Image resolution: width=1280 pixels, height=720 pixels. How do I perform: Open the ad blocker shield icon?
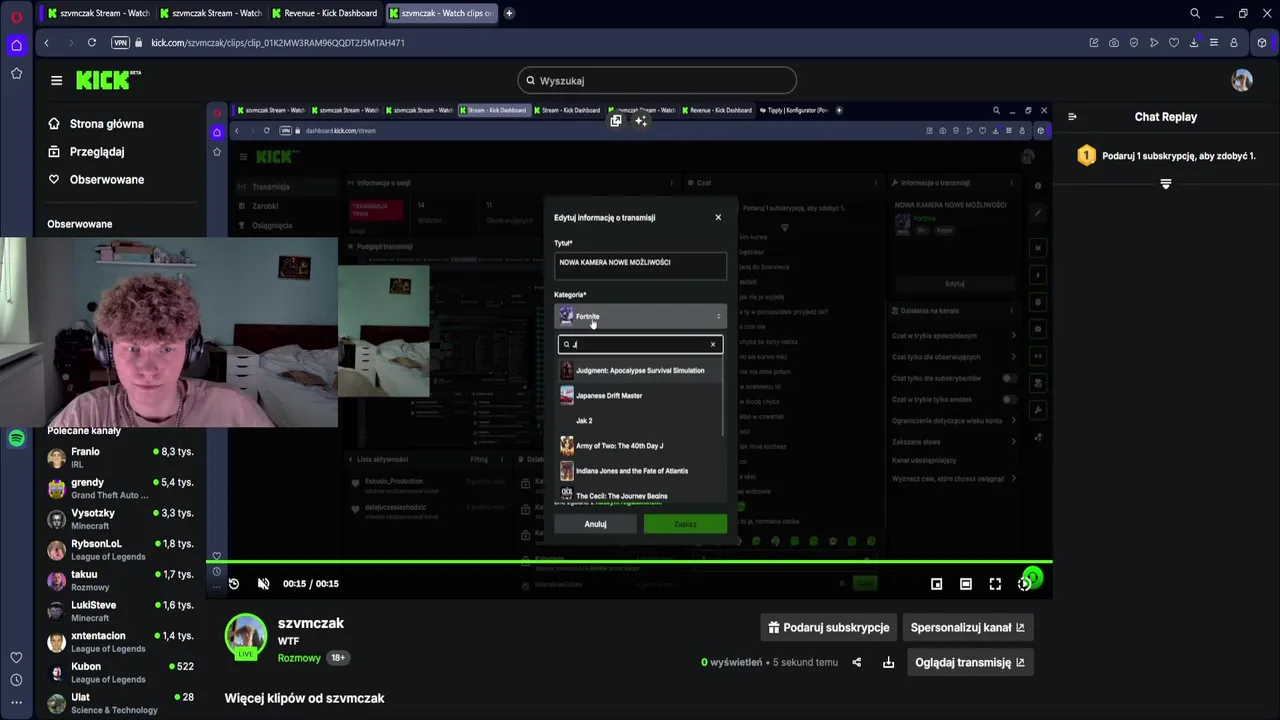pos(1134,43)
